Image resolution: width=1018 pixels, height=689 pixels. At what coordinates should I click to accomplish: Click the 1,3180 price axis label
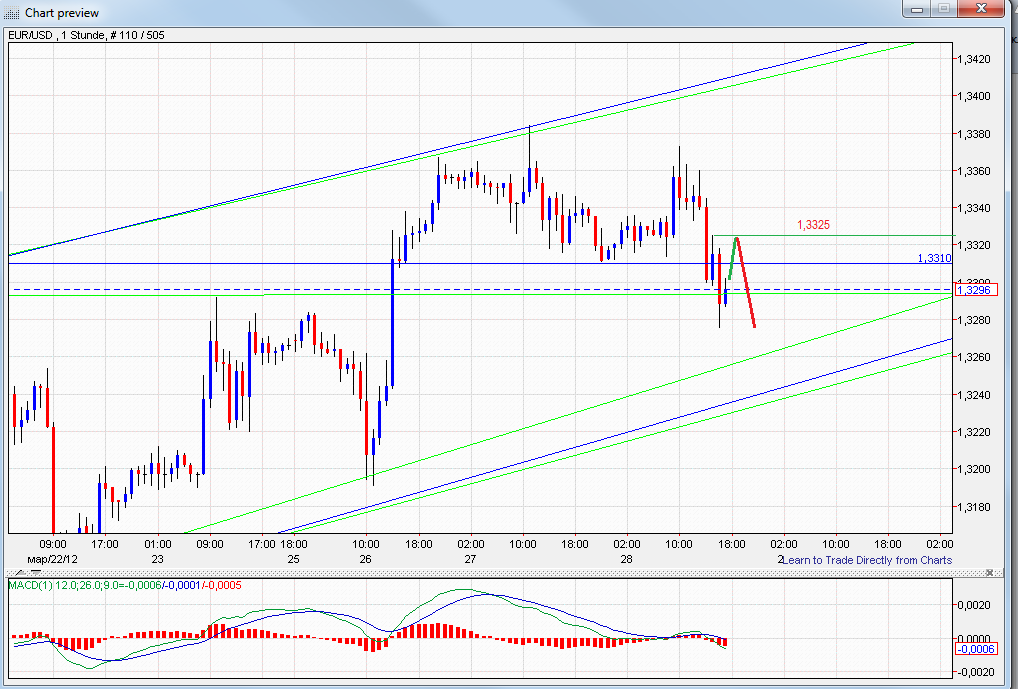point(973,506)
